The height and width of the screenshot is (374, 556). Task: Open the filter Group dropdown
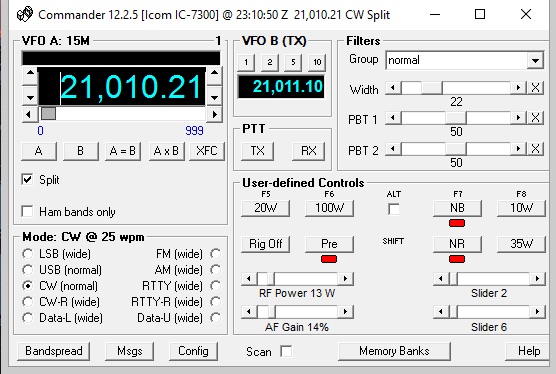click(x=535, y=61)
